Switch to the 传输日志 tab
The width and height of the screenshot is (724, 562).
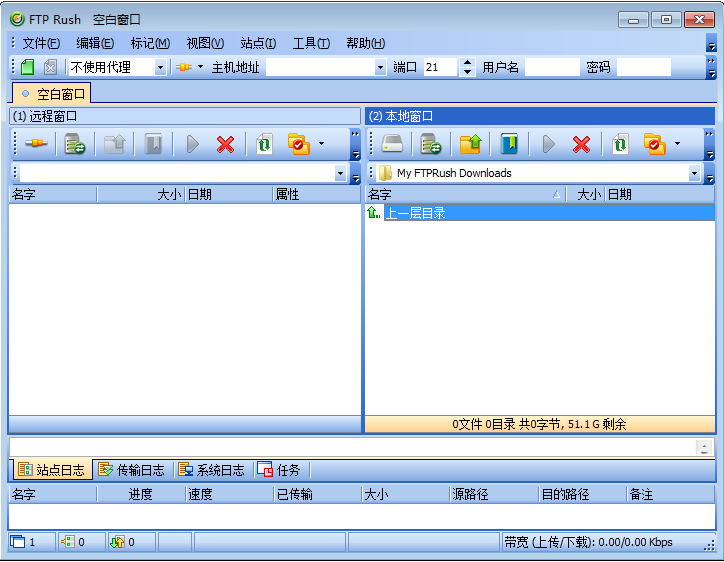coord(132,470)
